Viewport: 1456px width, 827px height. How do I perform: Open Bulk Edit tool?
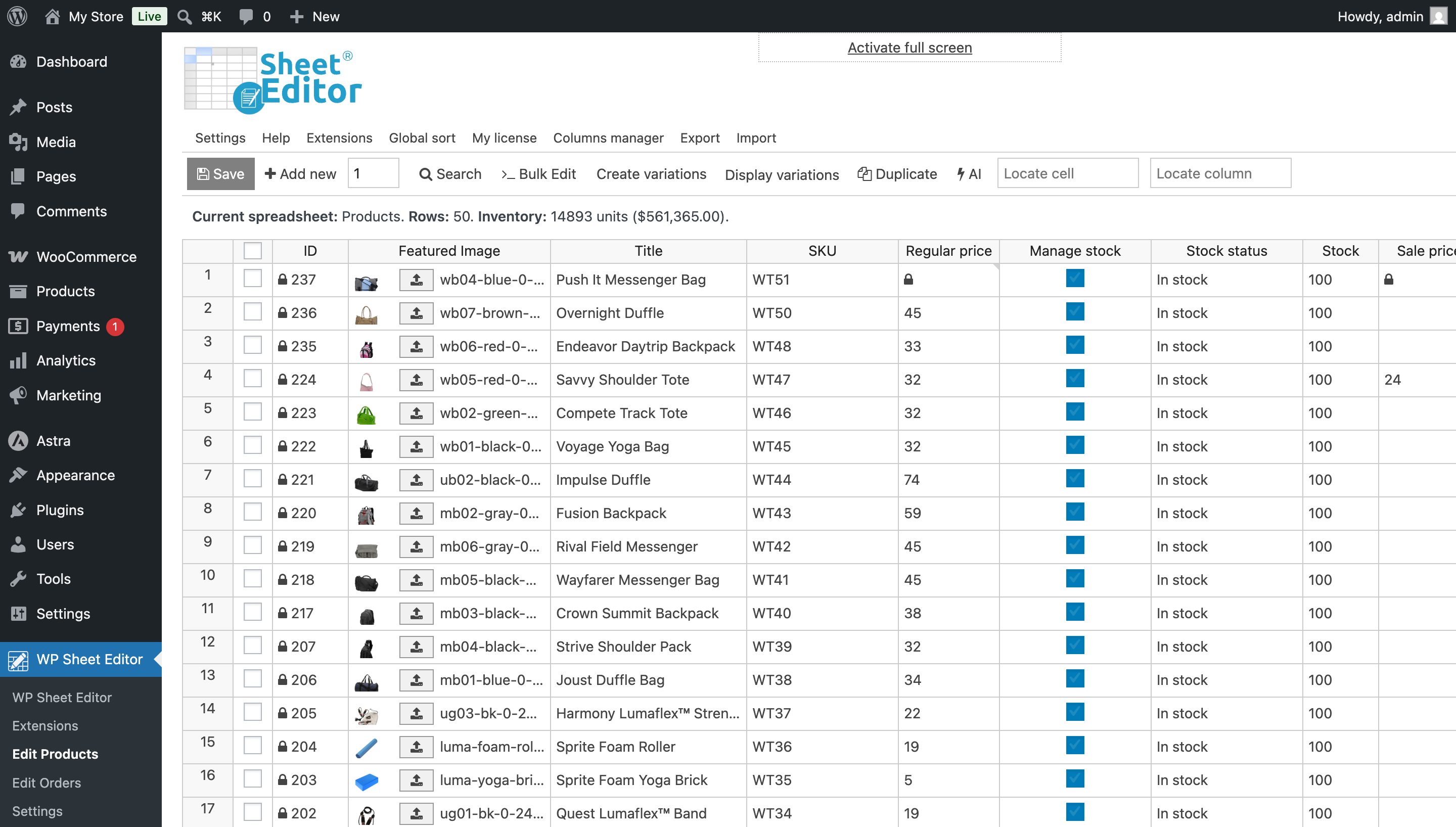538,174
